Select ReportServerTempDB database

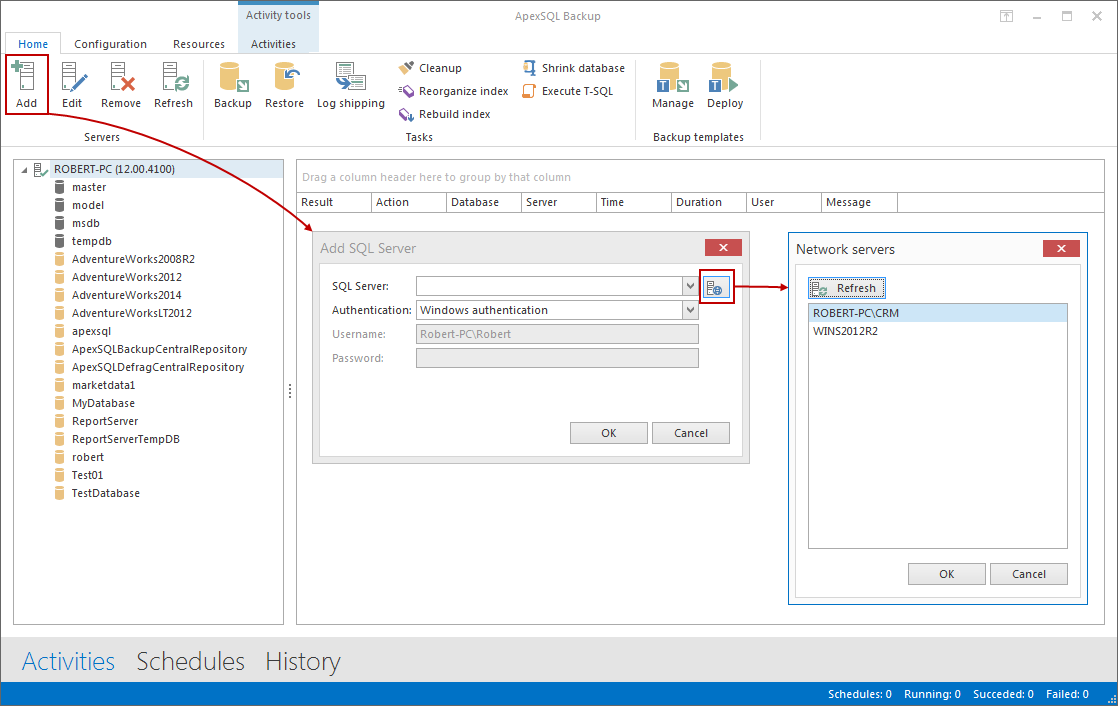pyautogui.click(x=125, y=439)
